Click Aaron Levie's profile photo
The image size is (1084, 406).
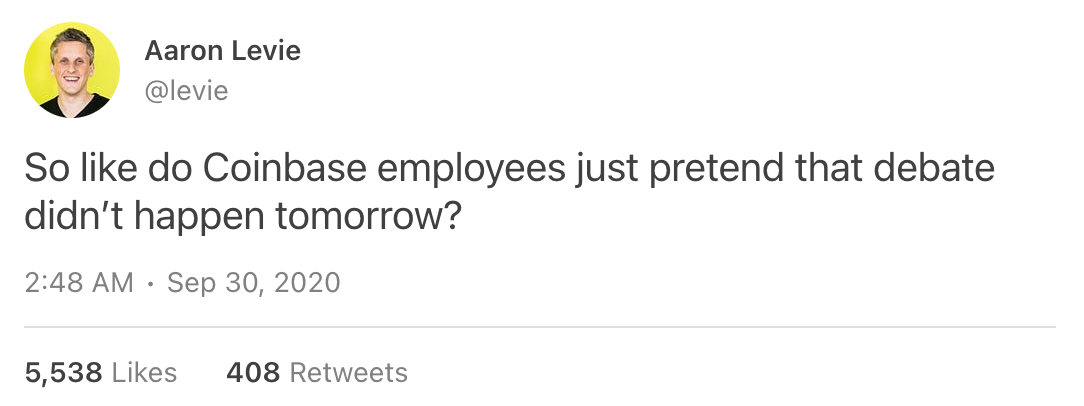[x=72, y=70]
